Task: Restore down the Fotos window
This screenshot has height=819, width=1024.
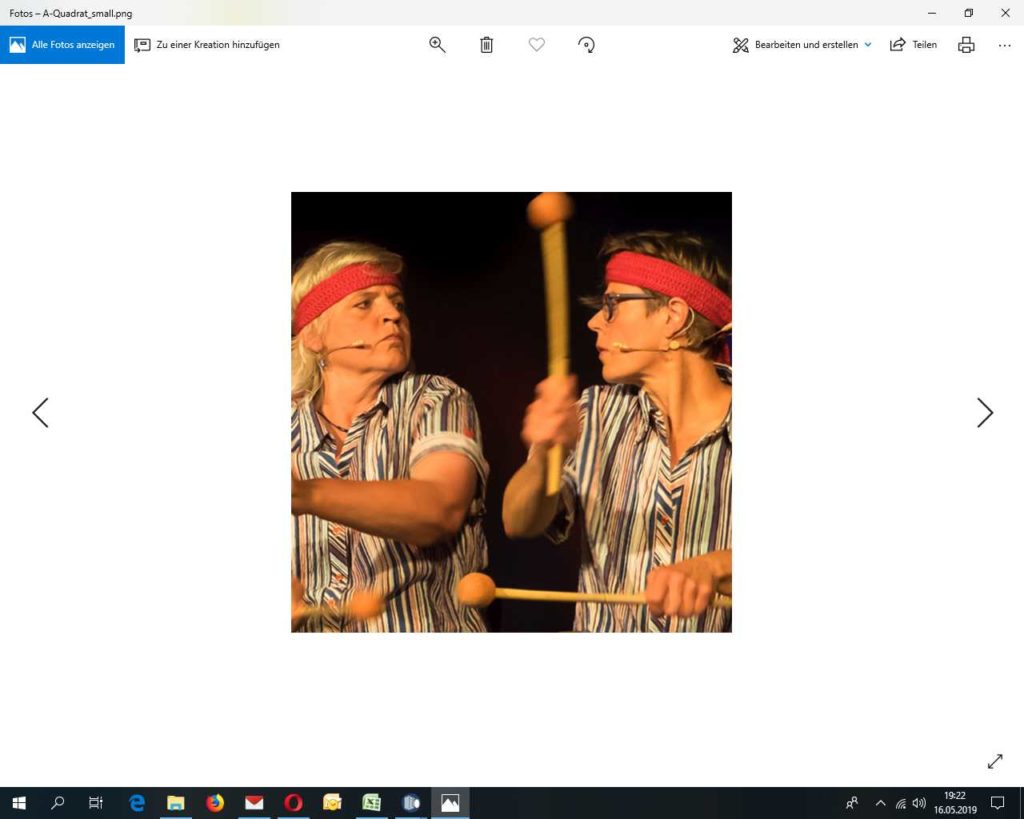Action: click(x=968, y=13)
